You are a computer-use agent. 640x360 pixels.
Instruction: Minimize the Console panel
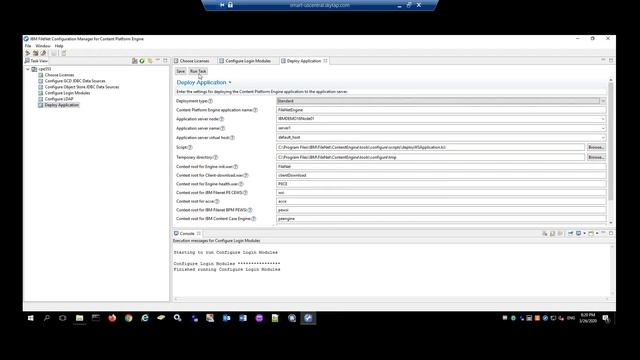(603, 233)
